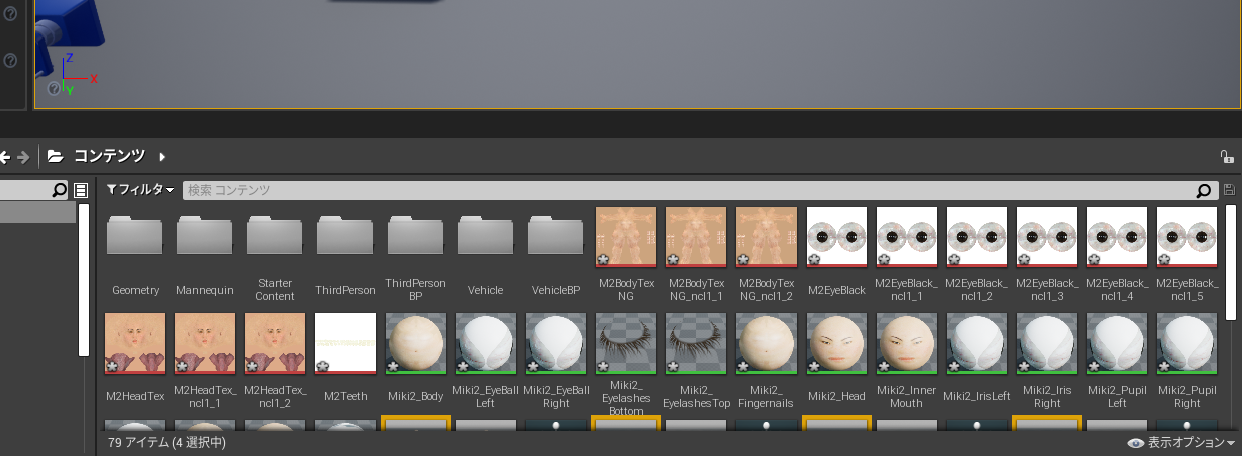Screen dimensions: 1242x456
Task: Select the M2HeadTex_ncl1_1 texture
Action: [205, 343]
